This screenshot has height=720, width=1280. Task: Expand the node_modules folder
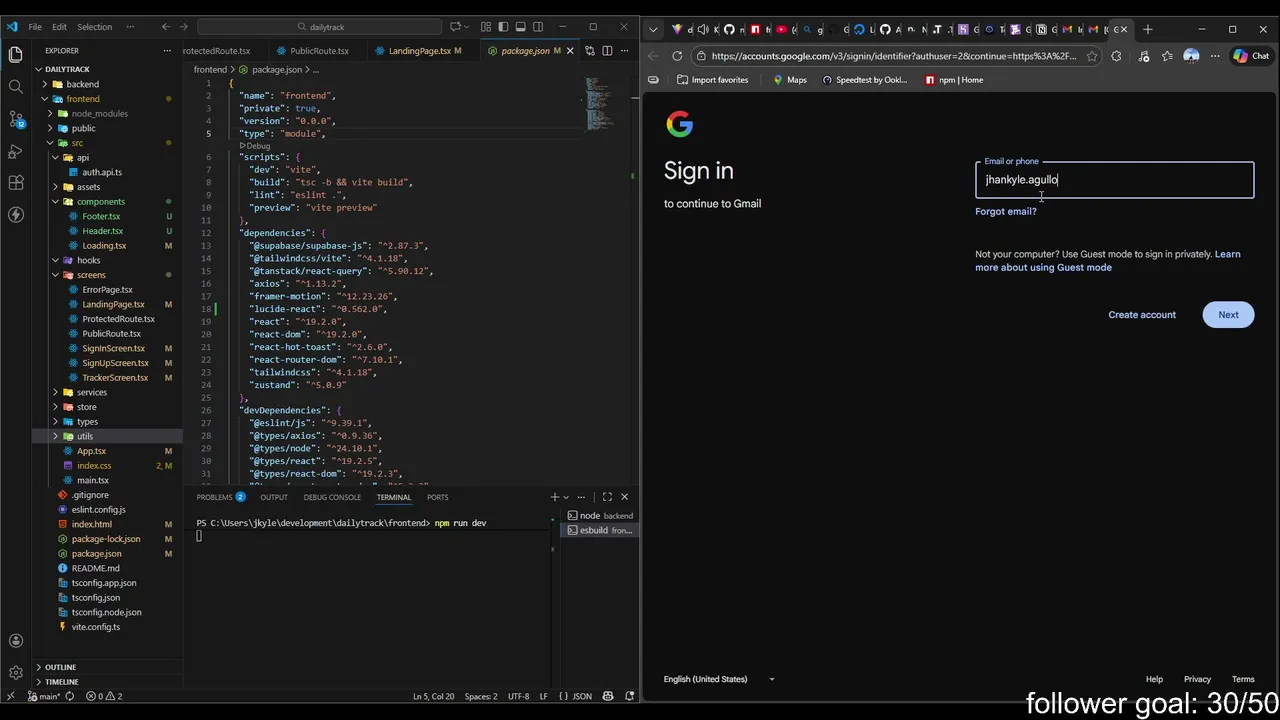pyautogui.click(x=50, y=113)
